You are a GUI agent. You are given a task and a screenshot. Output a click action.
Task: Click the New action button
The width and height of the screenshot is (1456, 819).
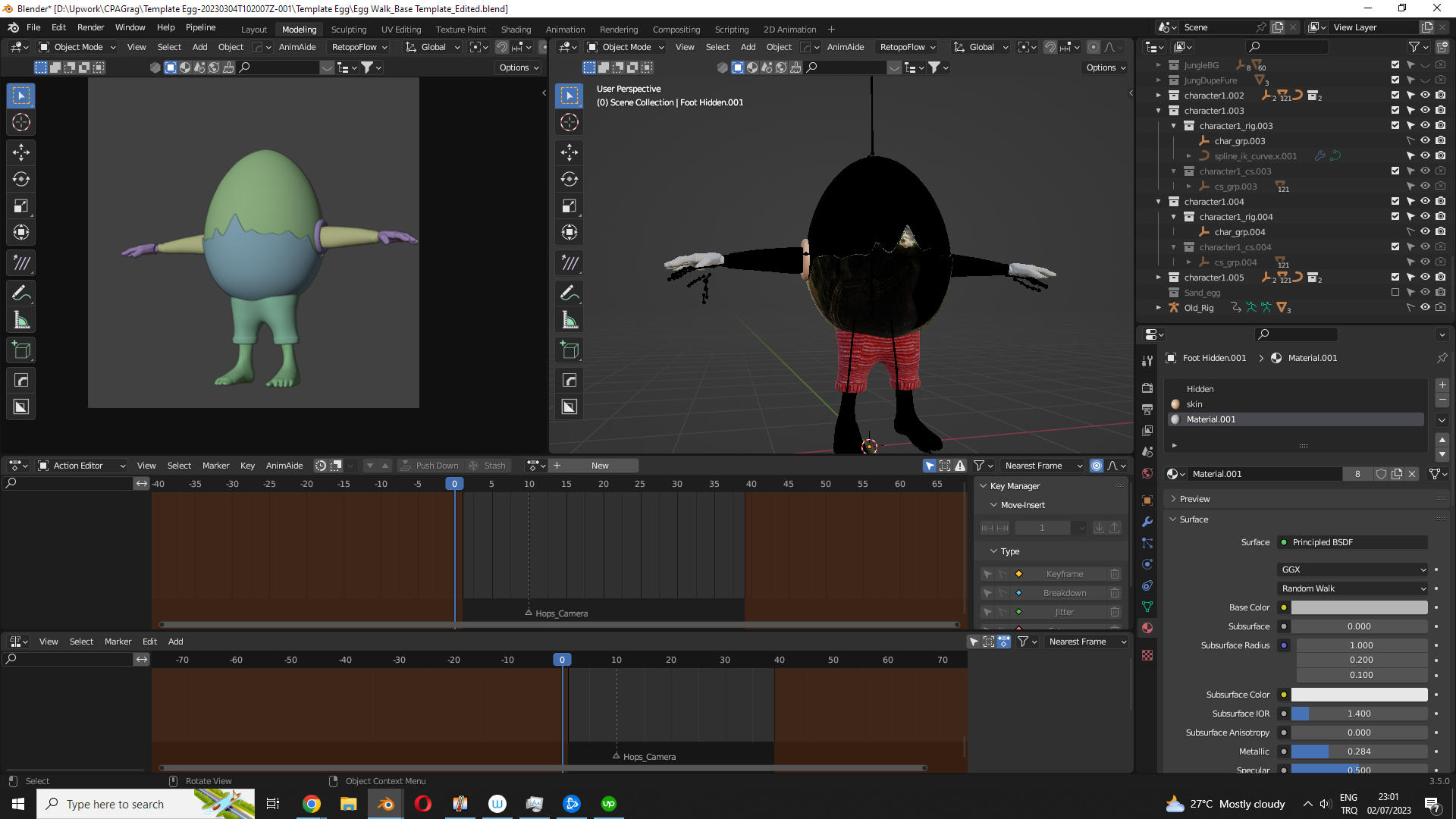[599, 466]
